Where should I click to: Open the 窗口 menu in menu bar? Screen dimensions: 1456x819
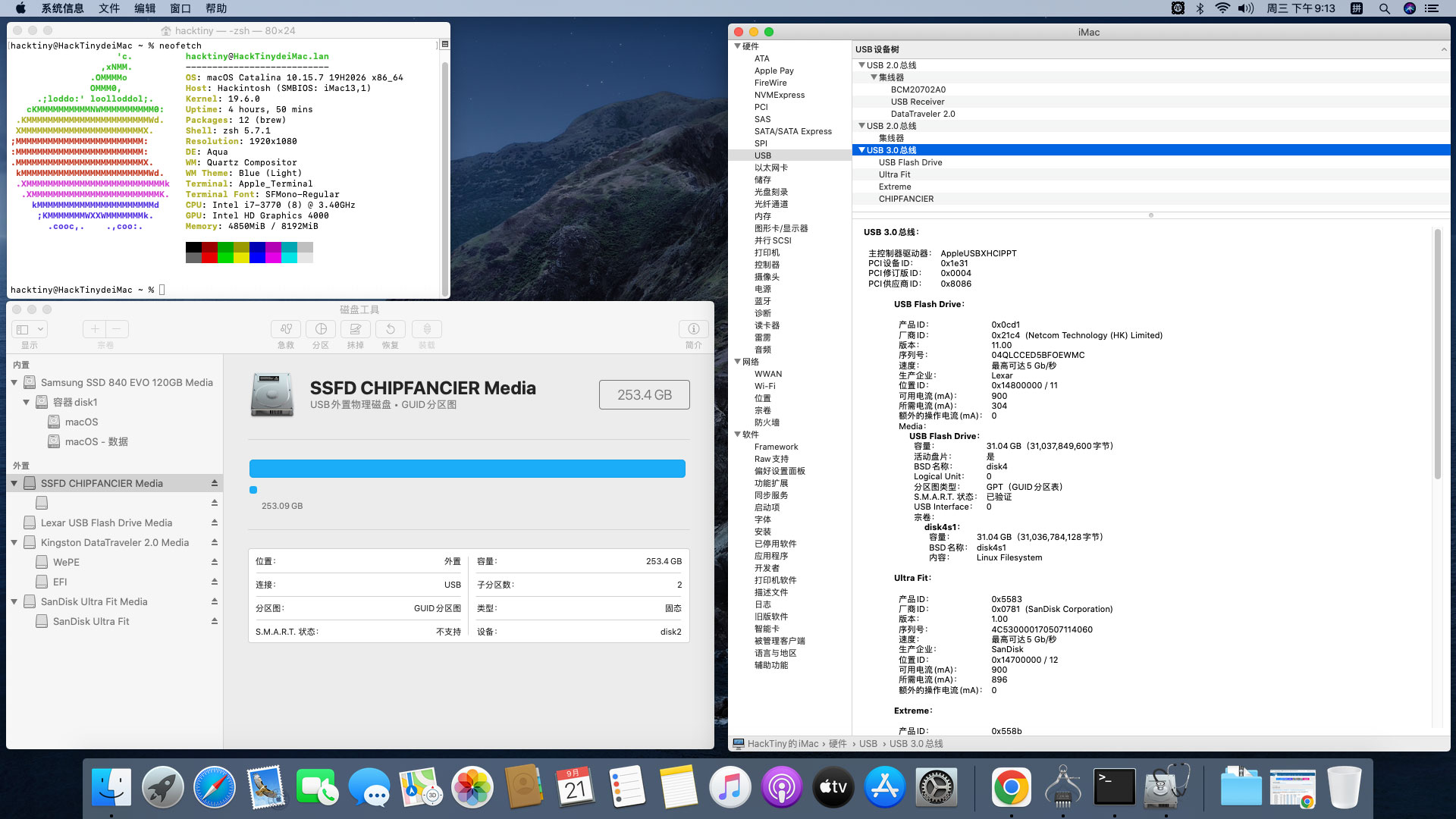(x=180, y=8)
